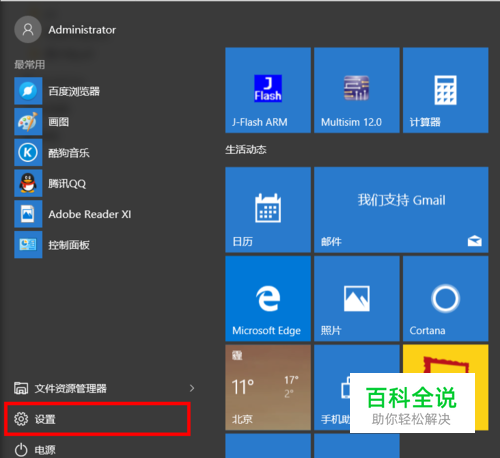500x458 pixels.
Task: Click the 最常用 section heading
Action: [x=30, y=64]
